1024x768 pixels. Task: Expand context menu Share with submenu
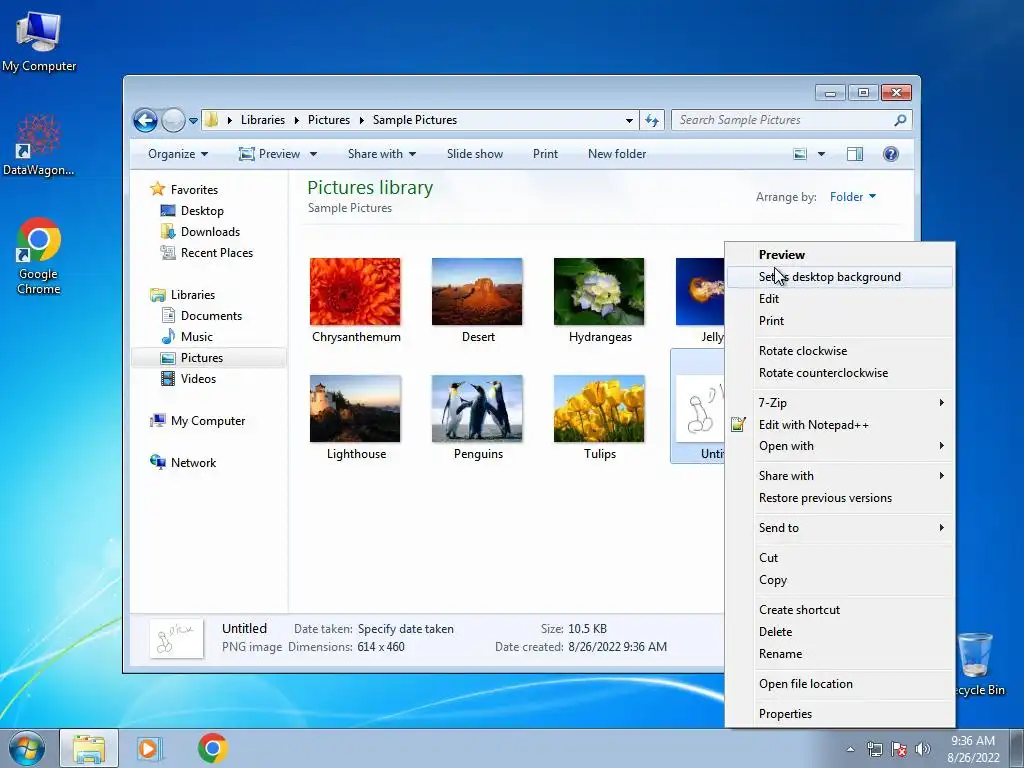840,476
